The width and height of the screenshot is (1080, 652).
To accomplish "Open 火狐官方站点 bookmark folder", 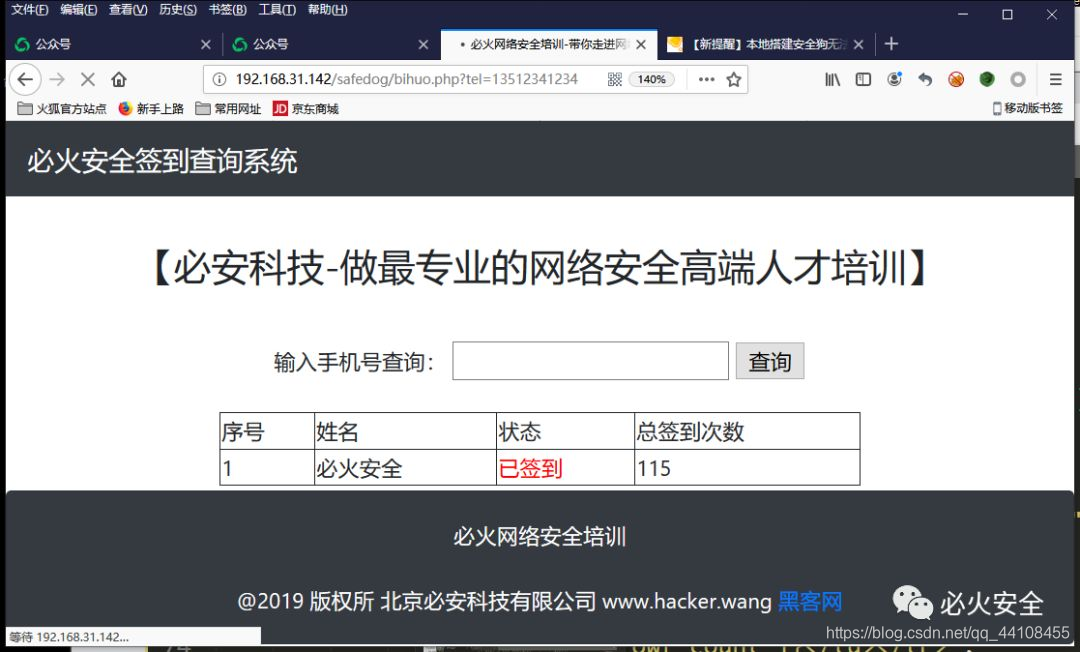I will pyautogui.click(x=62, y=109).
